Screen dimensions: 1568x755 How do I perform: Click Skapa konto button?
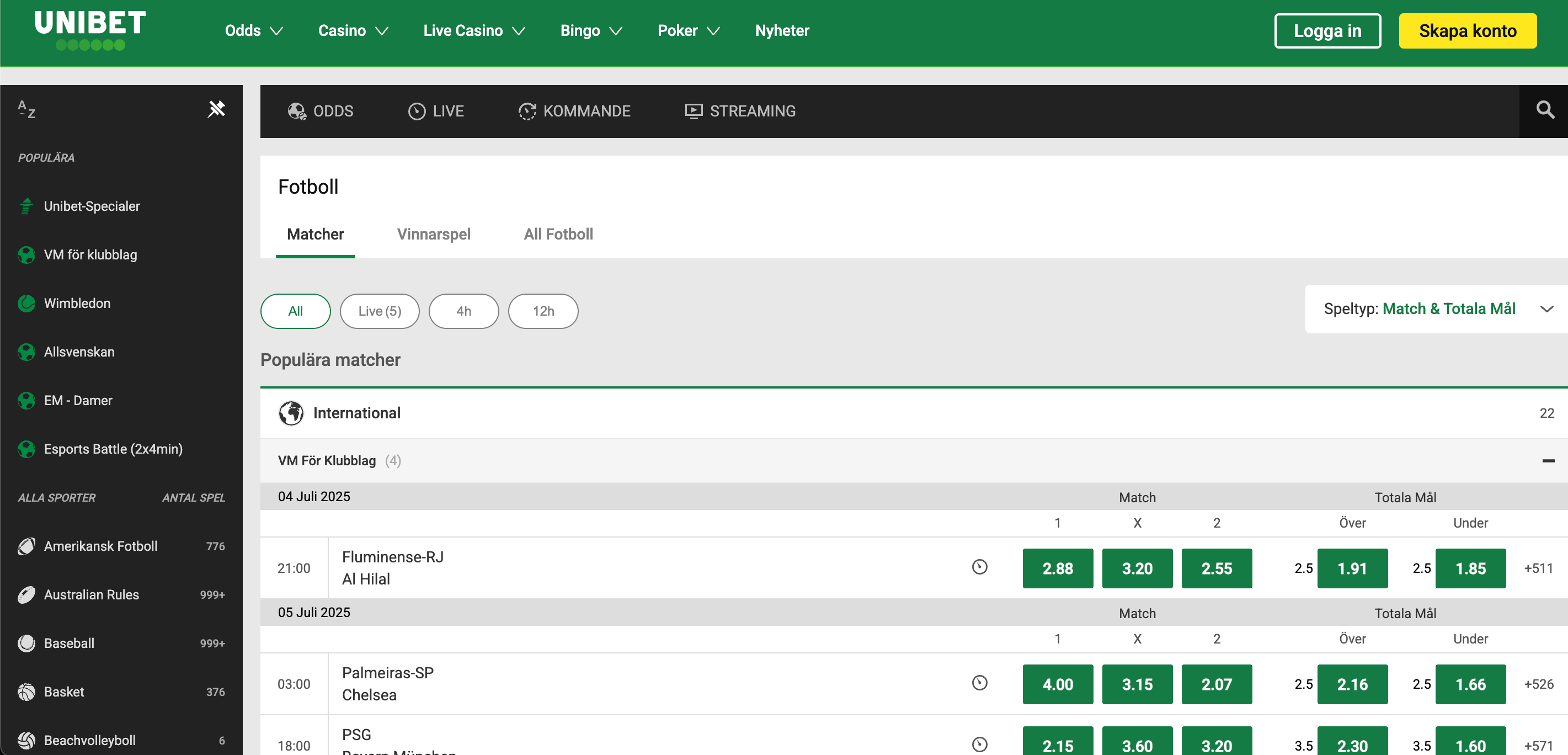pyautogui.click(x=1467, y=31)
